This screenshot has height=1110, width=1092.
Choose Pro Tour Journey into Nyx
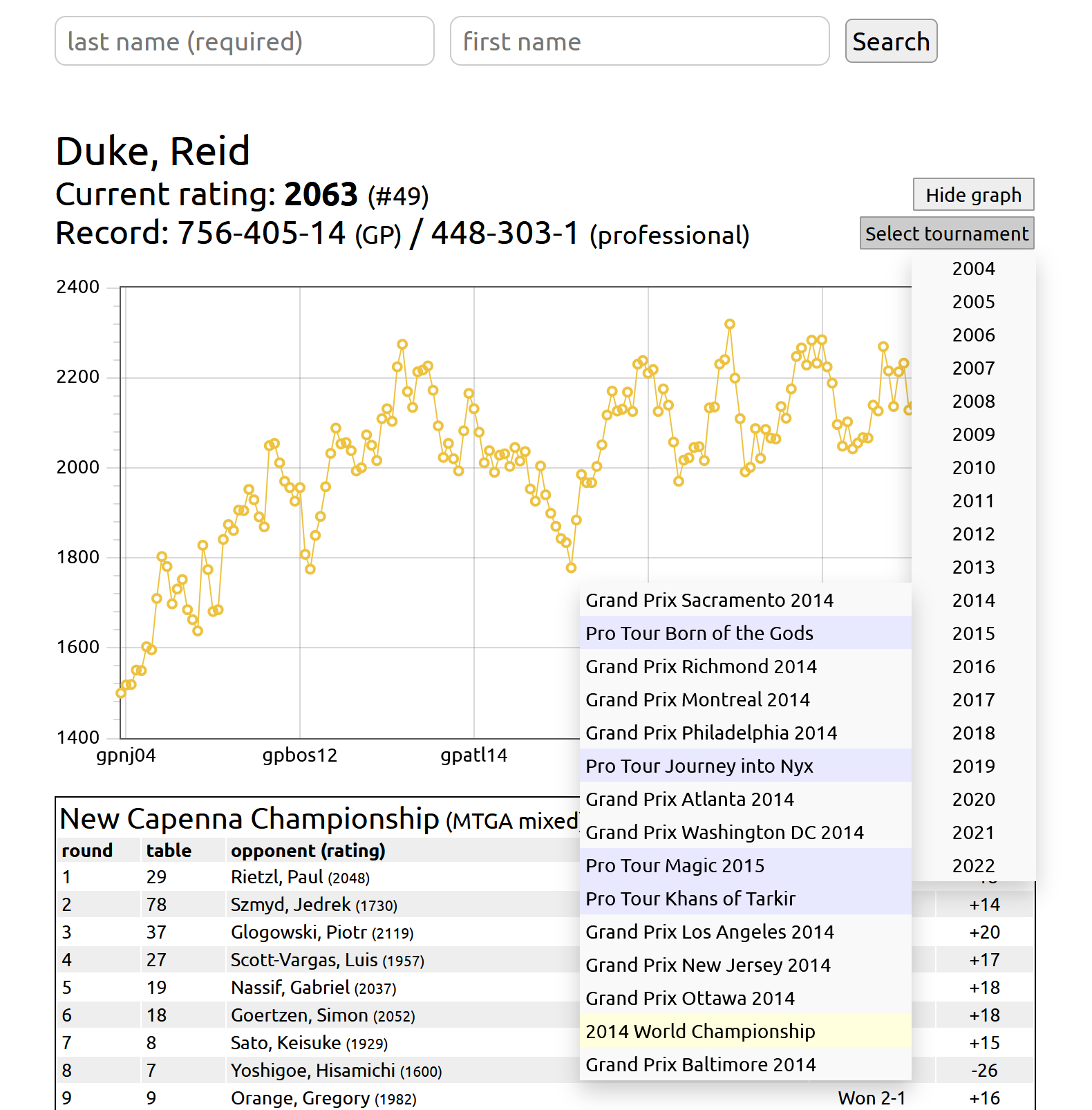click(x=745, y=766)
